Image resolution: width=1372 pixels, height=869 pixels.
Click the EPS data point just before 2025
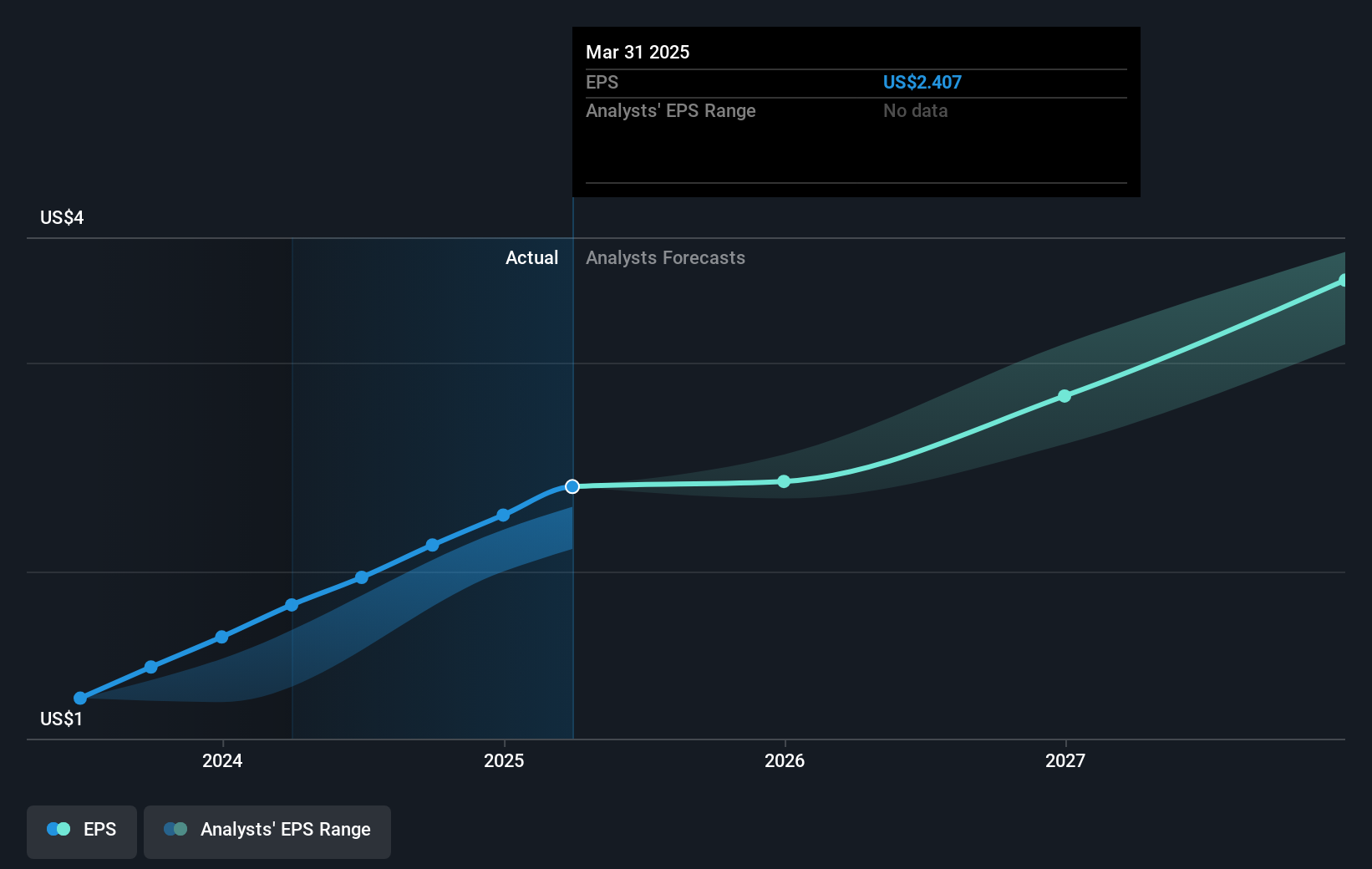[432, 545]
